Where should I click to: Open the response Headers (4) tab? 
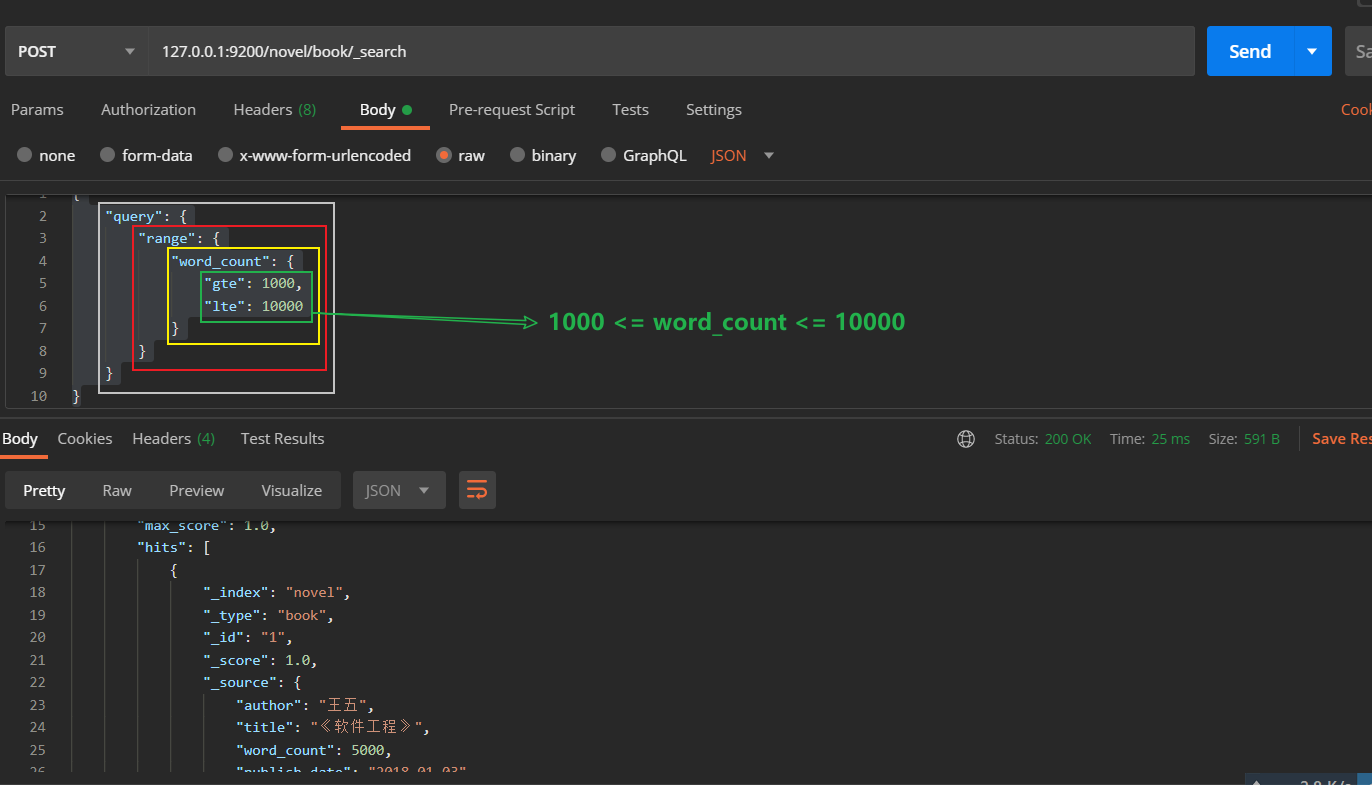coord(174,439)
